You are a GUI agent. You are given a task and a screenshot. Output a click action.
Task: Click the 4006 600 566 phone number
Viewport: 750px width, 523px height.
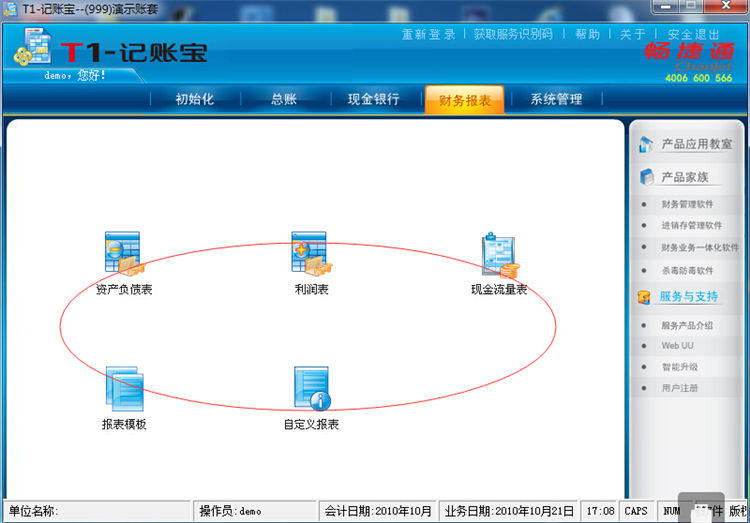click(698, 78)
